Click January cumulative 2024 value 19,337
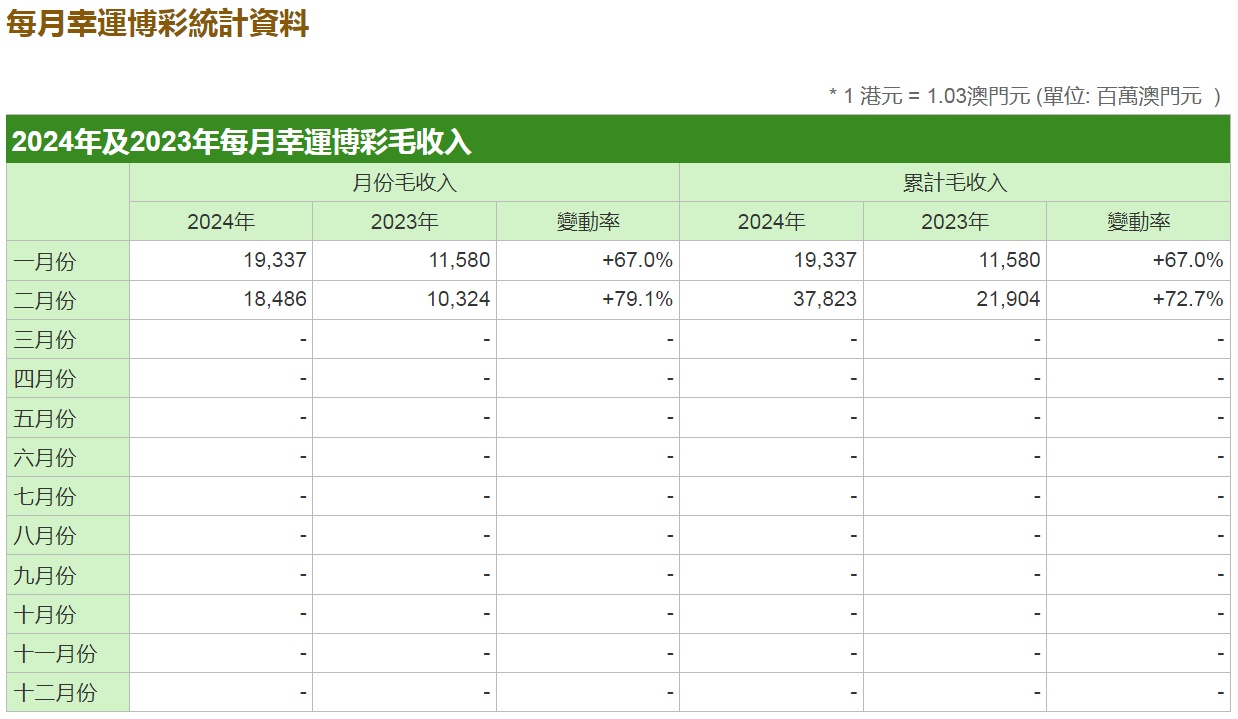 click(x=825, y=260)
